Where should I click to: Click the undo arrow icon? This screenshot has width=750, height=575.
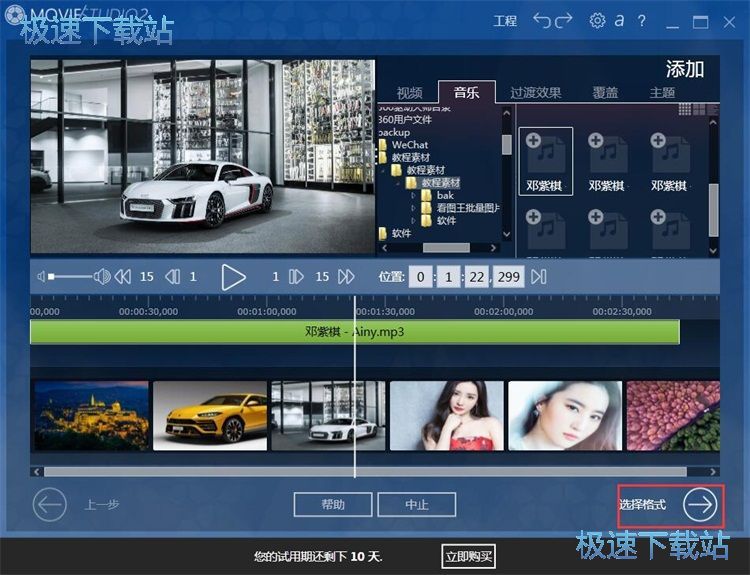[542, 21]
